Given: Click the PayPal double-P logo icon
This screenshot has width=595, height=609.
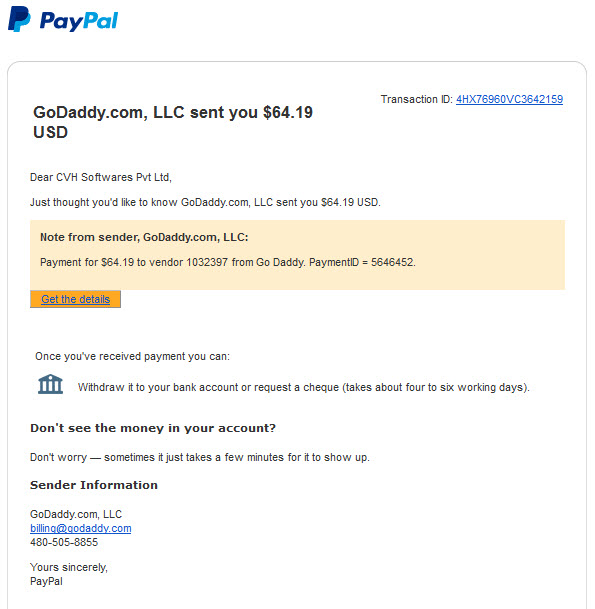Looking at the screenshot, I should click(x=19, y=19).
